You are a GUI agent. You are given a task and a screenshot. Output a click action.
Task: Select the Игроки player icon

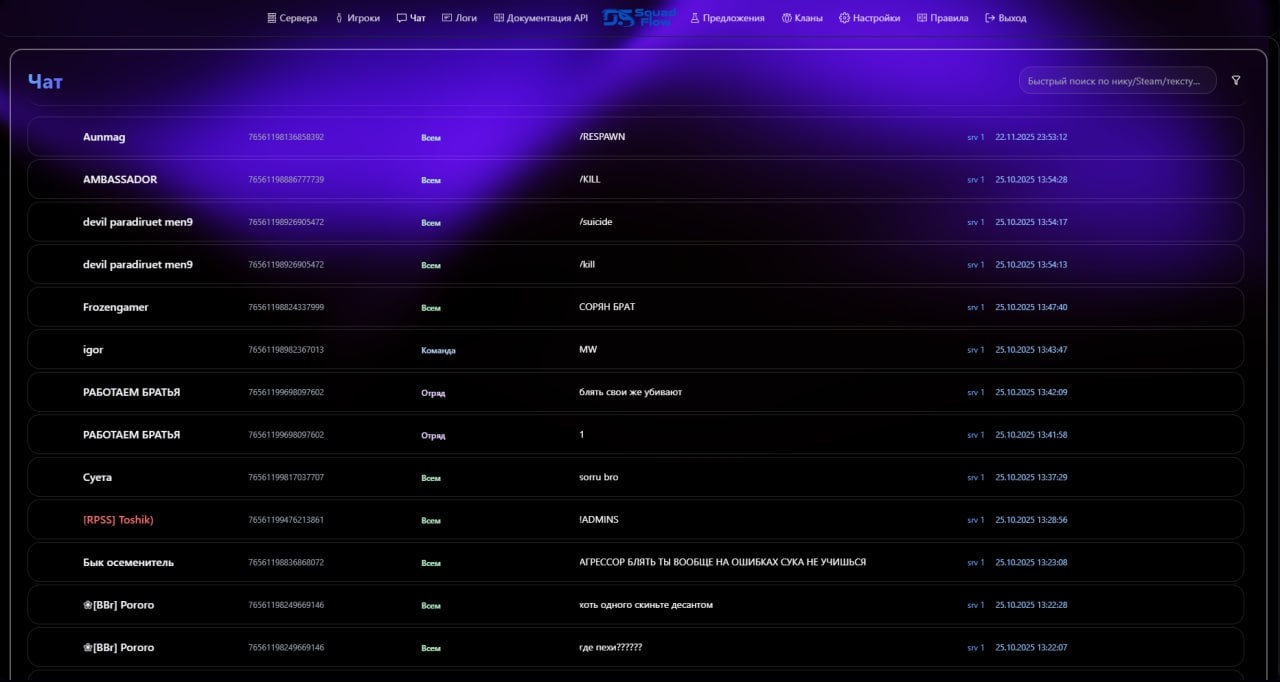338,17
